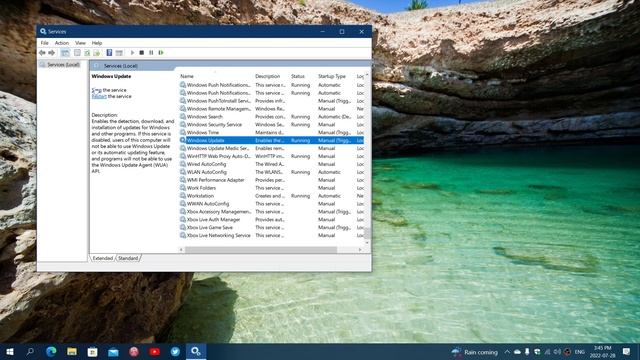The image size is (640, 360).
Task: Select the Windows Time service row
Action: coord(271,133)
